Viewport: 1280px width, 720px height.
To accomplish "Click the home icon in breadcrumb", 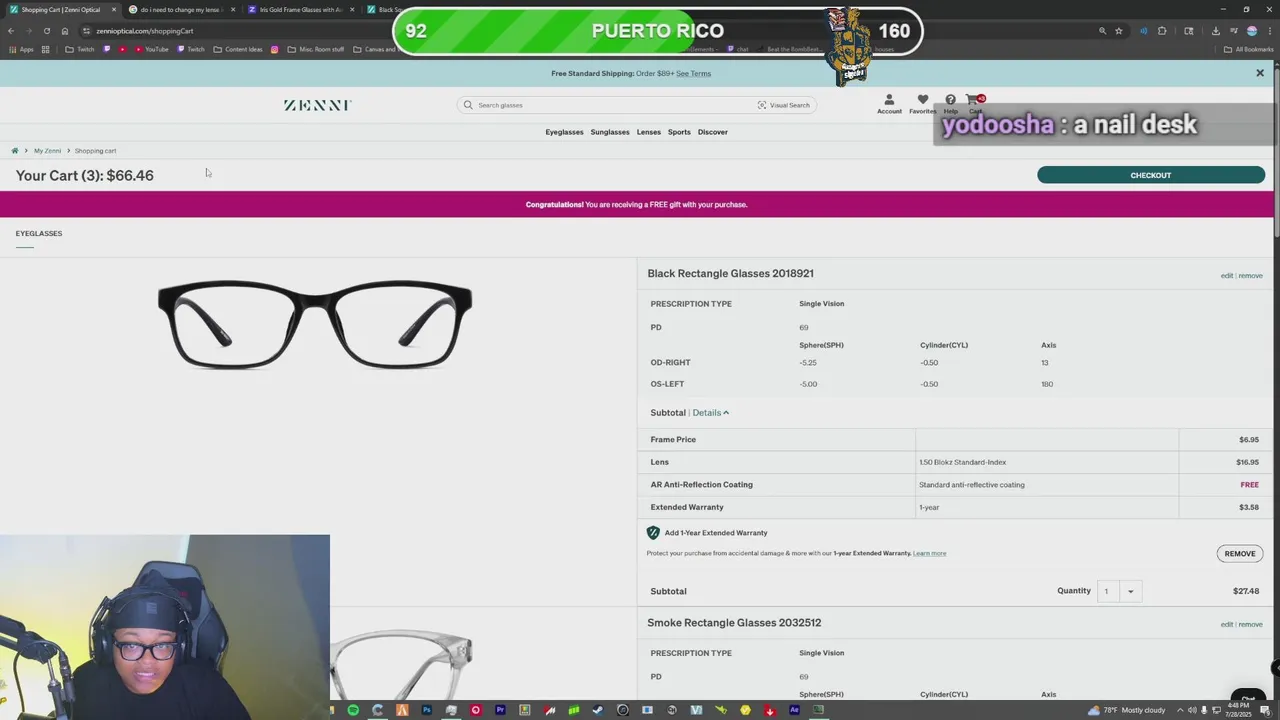I will click(15, 151).
